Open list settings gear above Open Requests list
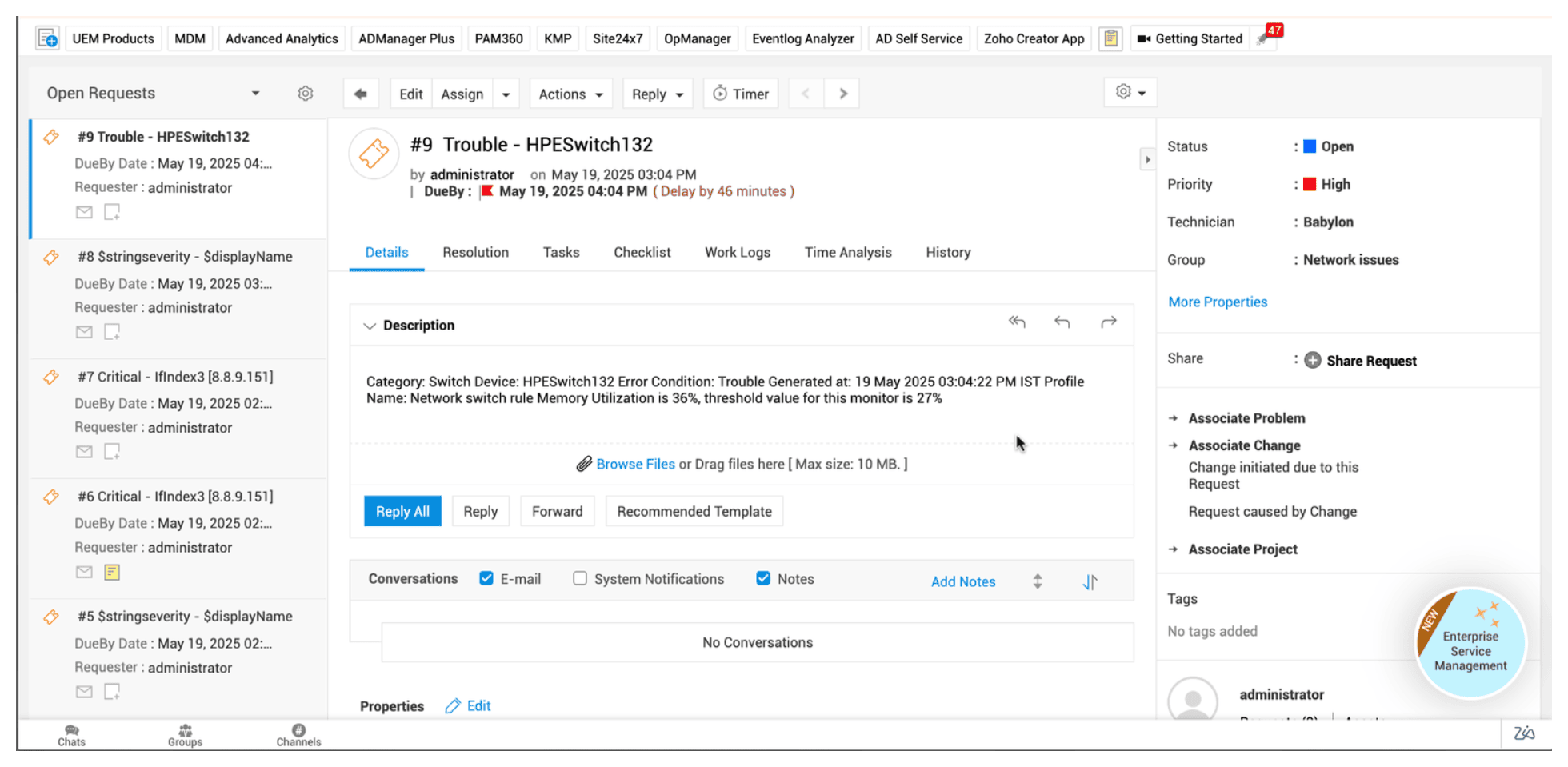1568x767 pixels. coord(305,93)
